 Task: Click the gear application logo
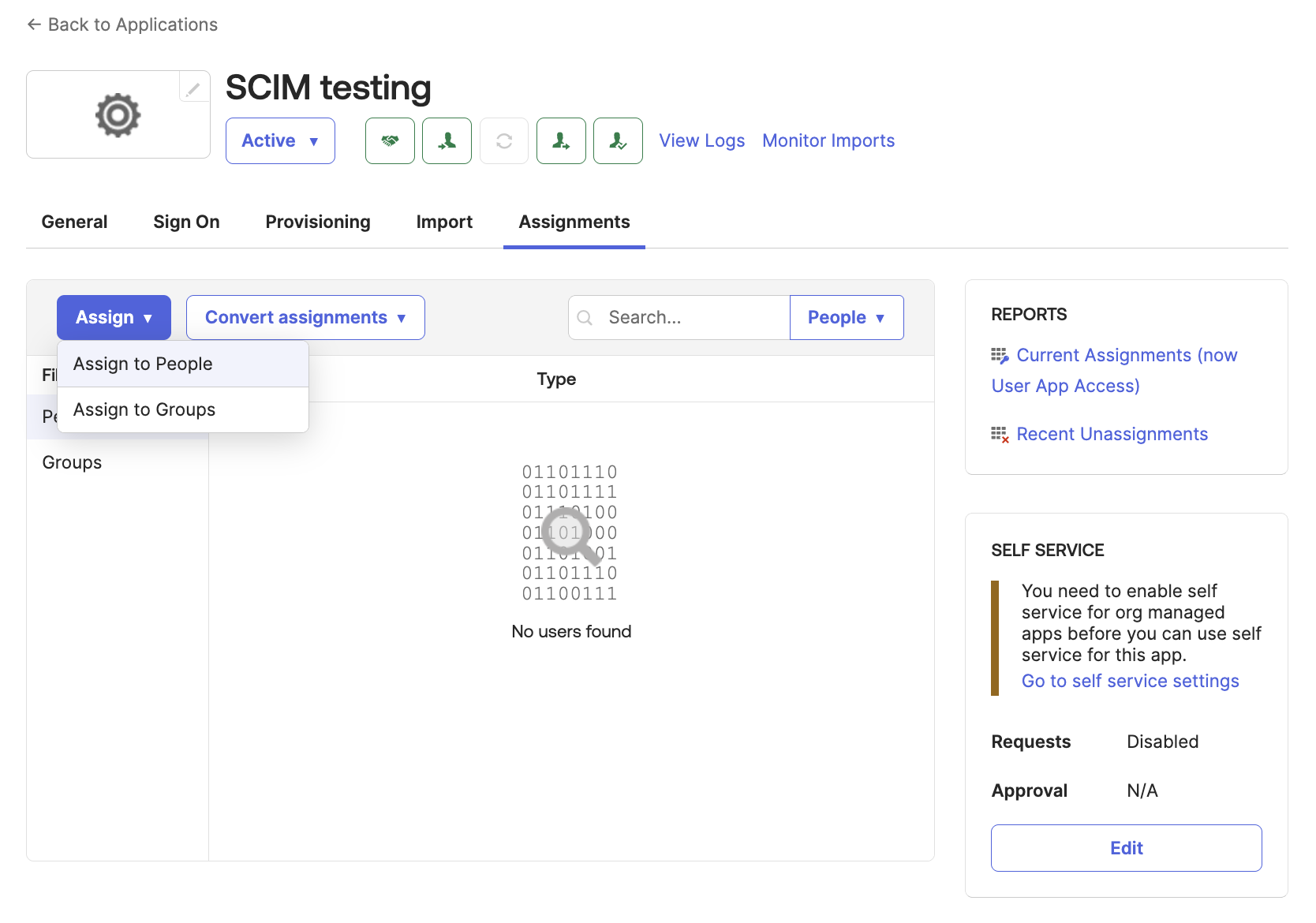118,115
